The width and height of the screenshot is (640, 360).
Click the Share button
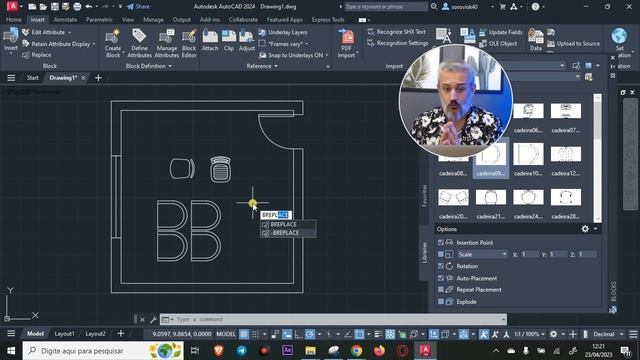pyautogui.click(x=138, y=7)
